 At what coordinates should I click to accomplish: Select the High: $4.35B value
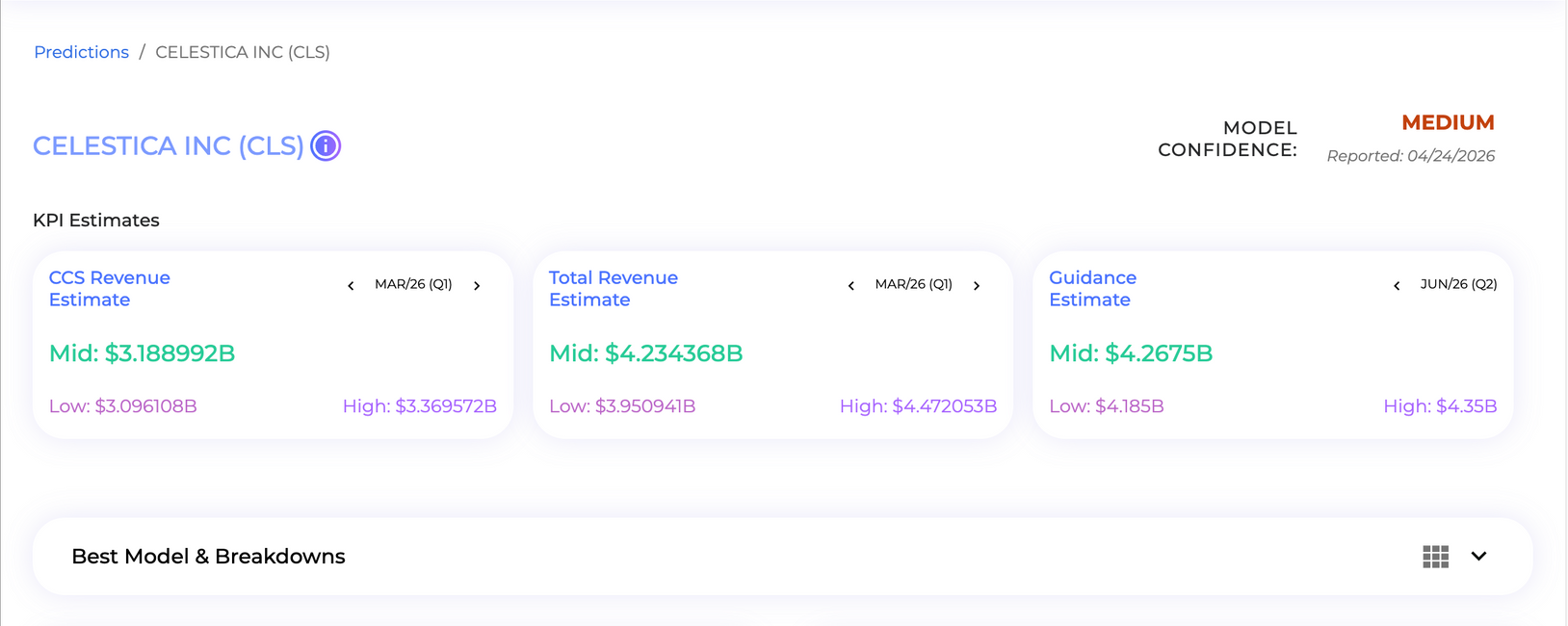pos(1440,406)
